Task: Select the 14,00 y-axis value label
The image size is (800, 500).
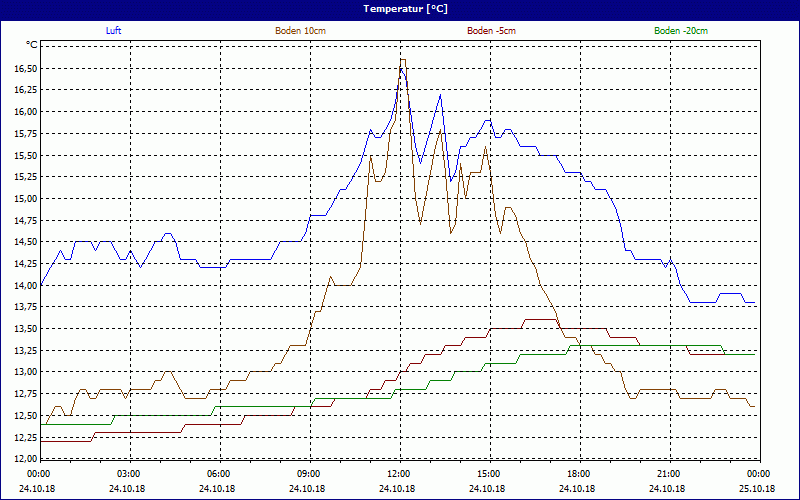Action: (x=26, y=286)
